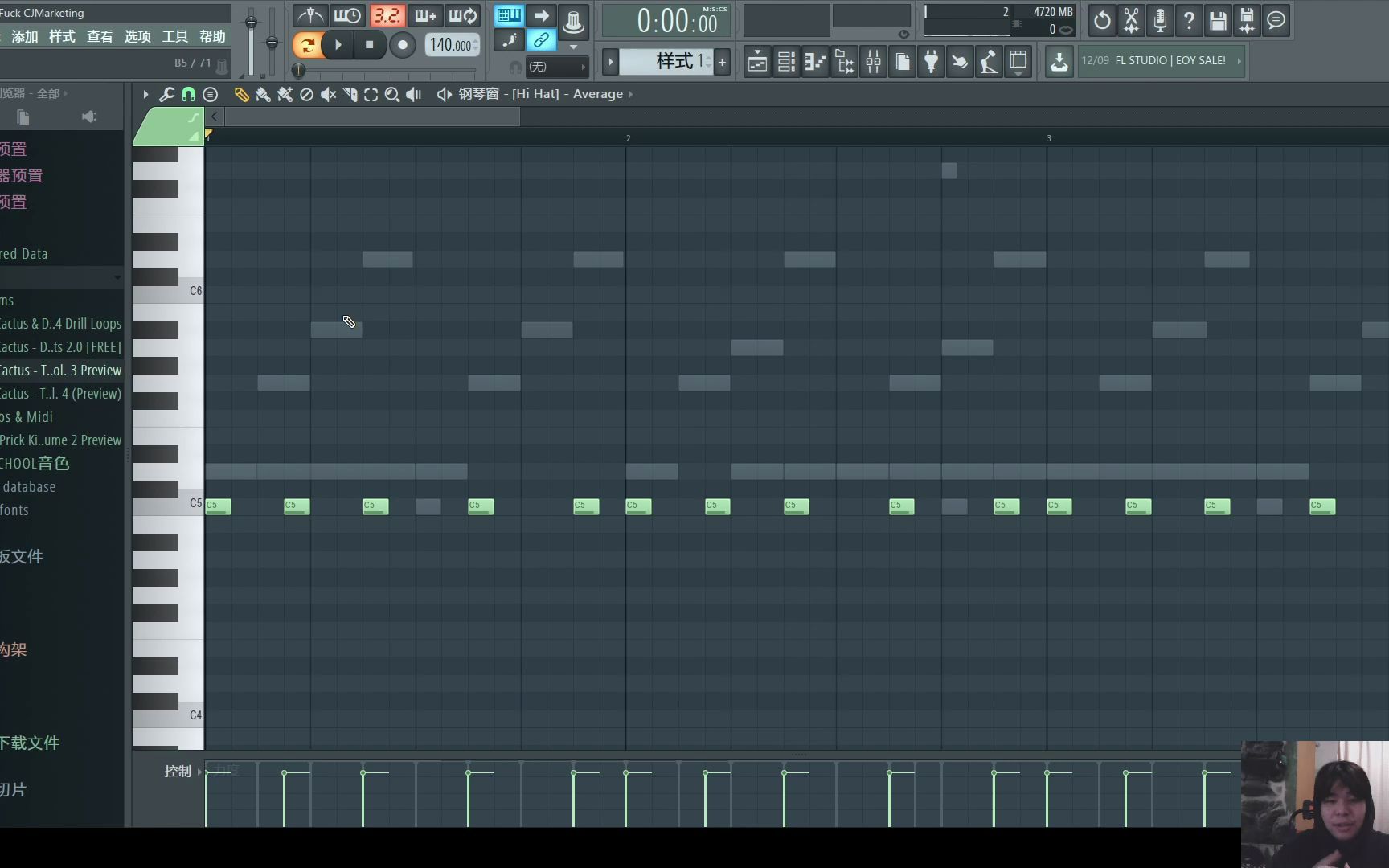
Task: Select the Zoom magnifier tool
Action: coord(392,94)
